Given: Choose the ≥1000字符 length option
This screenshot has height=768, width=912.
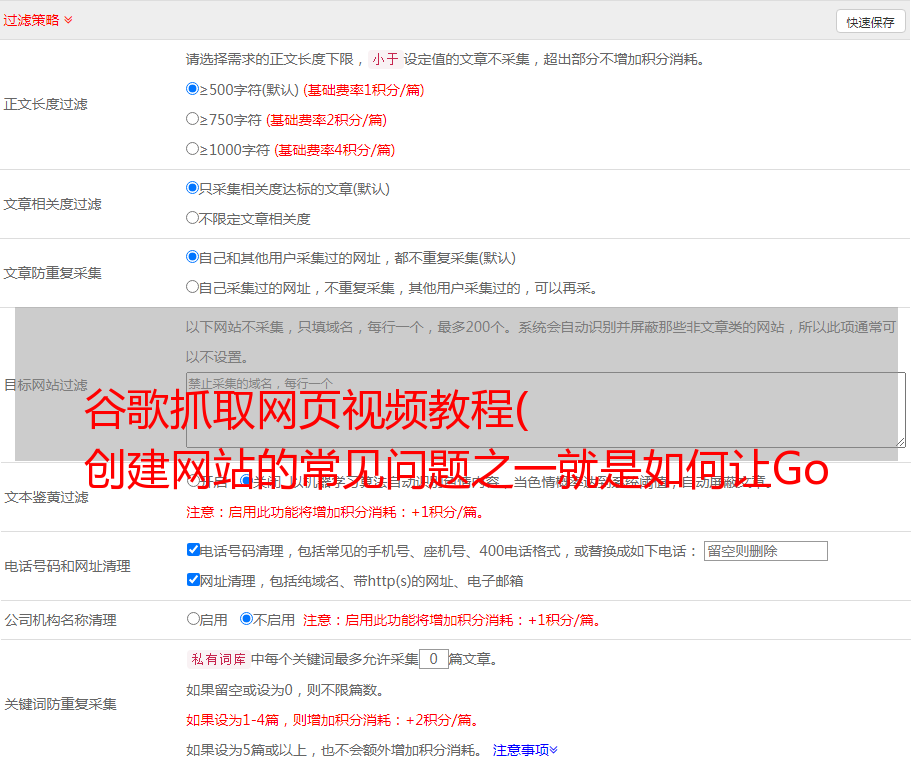Looking at the screenshot, I should tap(193, 149).
